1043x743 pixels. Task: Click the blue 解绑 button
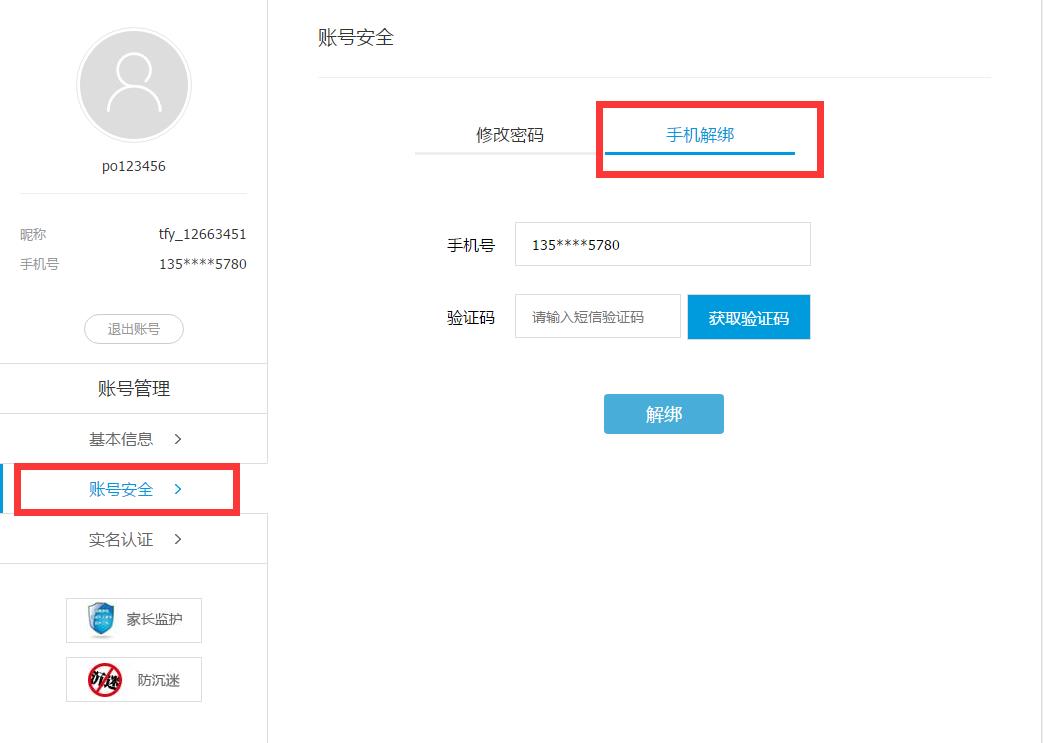point(663,414)
